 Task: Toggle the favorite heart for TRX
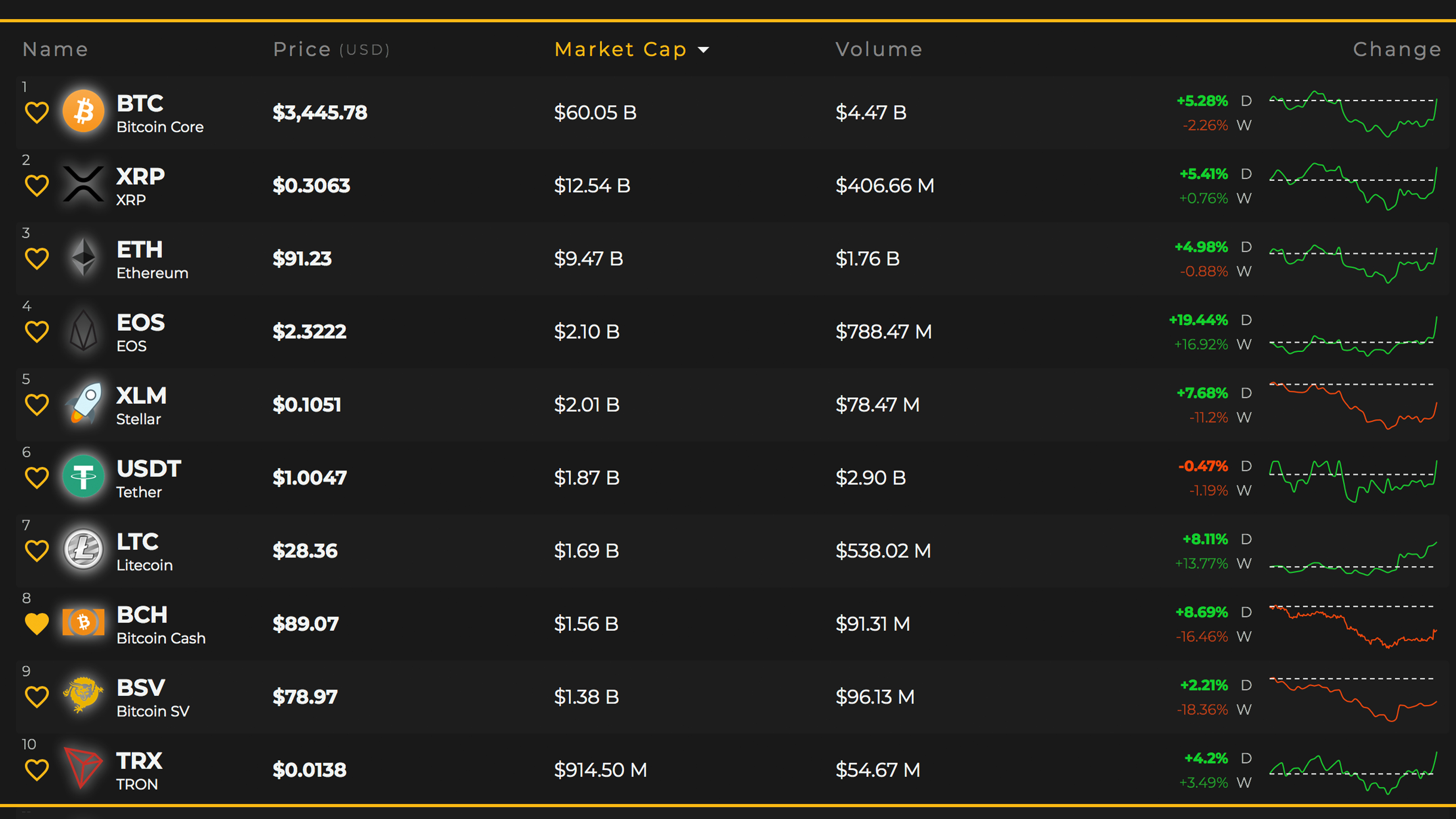point(37,770)
